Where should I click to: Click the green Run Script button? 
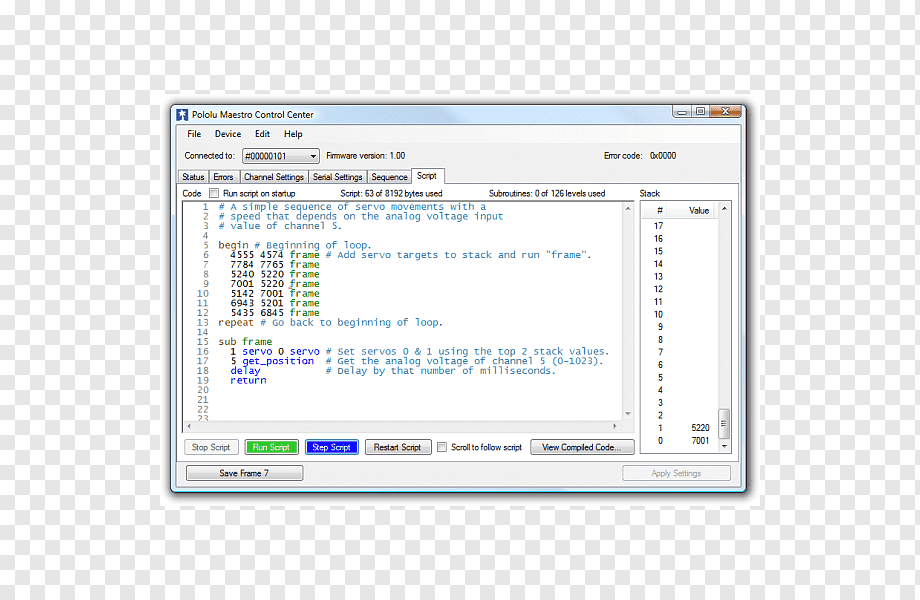click(272, 447)
